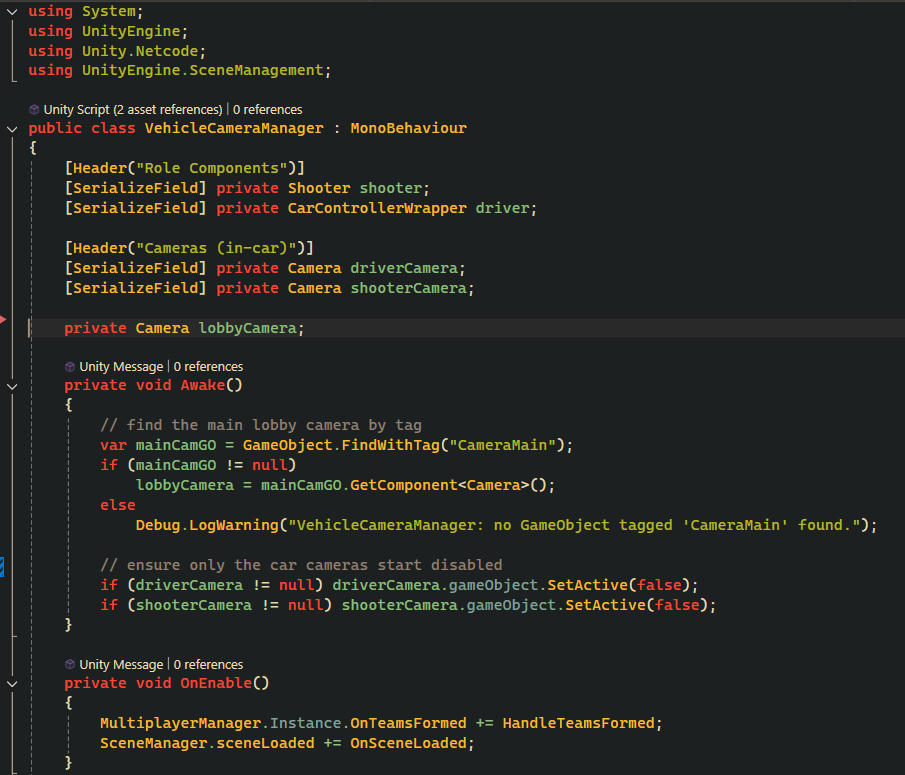This screenshot has height=775, width=905.
Task: Click 'UnityEngine.SceneManagement' using directive
Action: (x=203, y=70)
